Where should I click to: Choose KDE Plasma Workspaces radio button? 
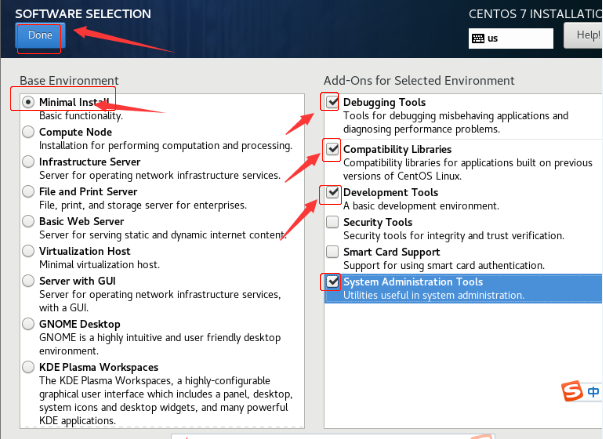click(28, 367)
